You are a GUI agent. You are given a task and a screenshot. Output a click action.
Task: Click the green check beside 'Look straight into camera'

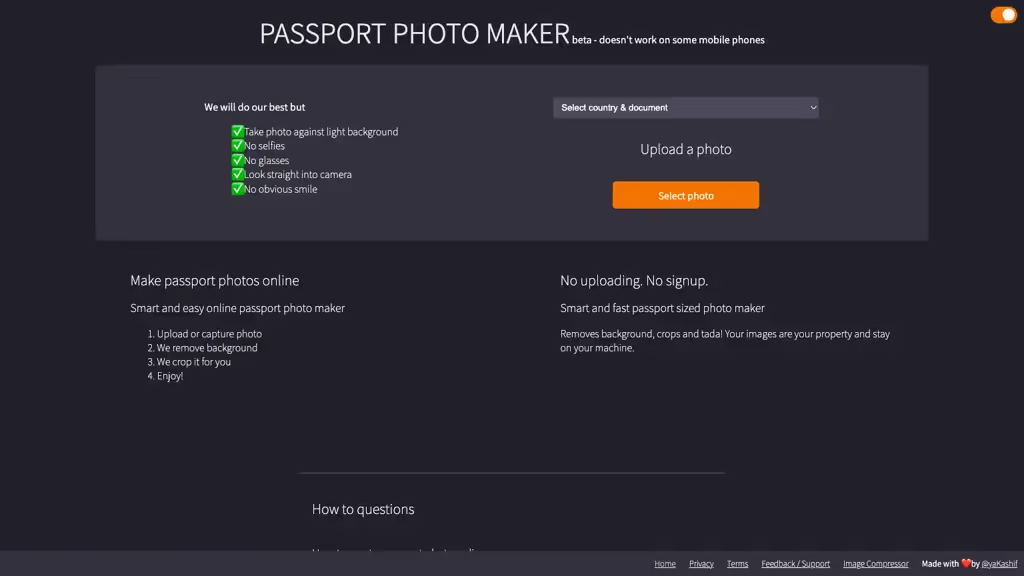coord(238,174)
